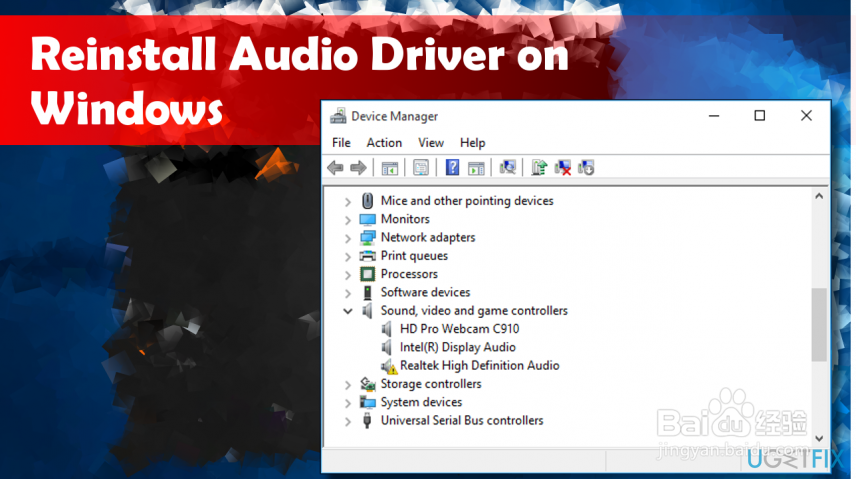Select the Processors chip icon
Image resolution: width=856 pixels, height=479 pixels.
(367, 274)
